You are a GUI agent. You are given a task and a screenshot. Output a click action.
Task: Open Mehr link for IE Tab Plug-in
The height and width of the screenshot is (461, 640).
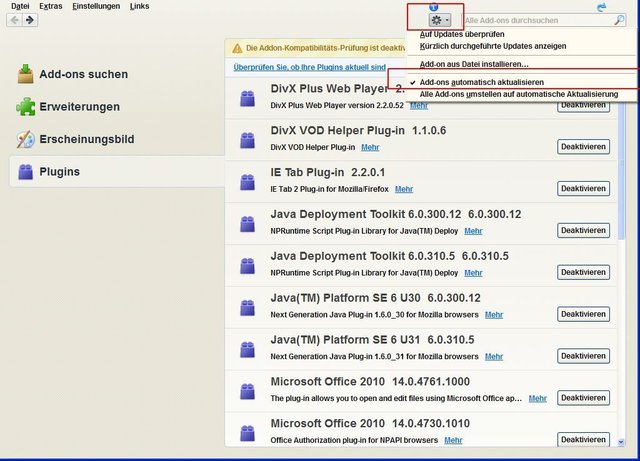click(x=404, y=189)
